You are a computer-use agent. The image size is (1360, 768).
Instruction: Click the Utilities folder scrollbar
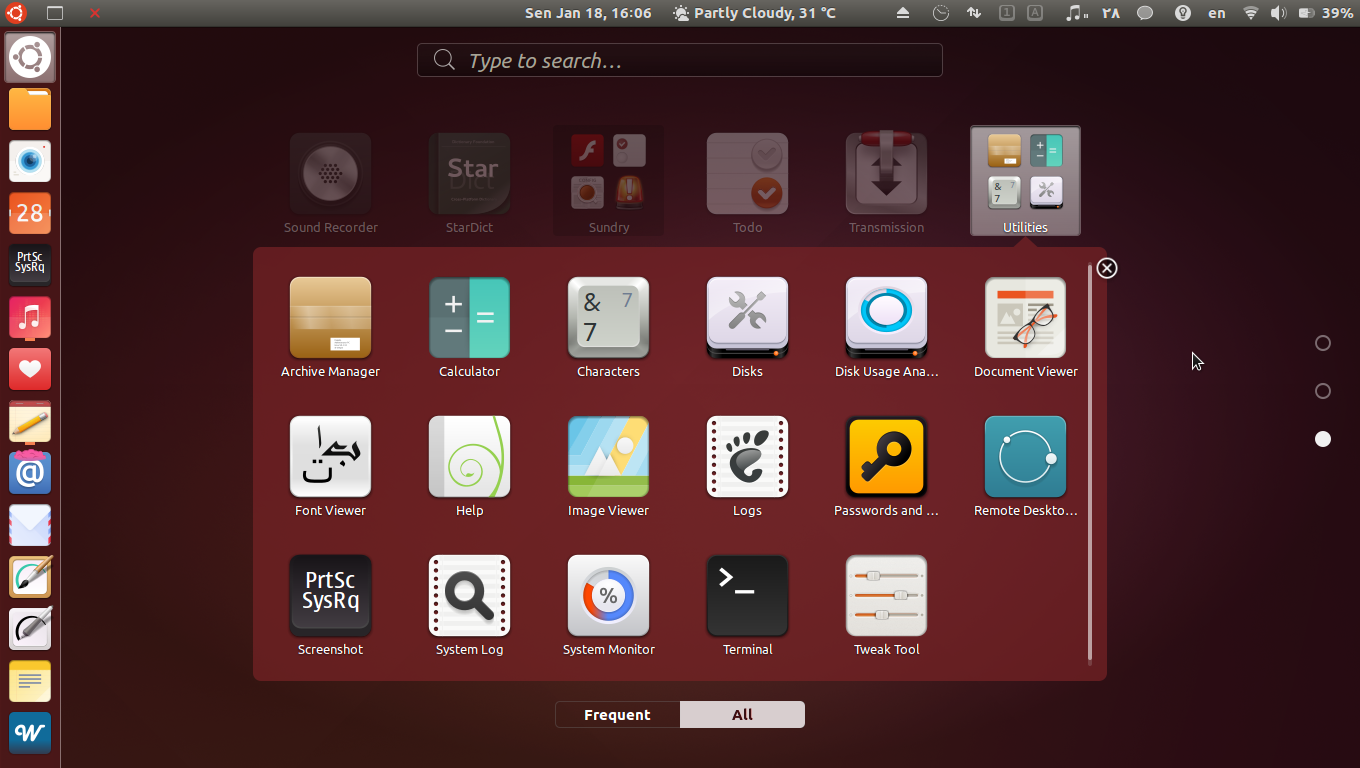[x=1090, y=464]
